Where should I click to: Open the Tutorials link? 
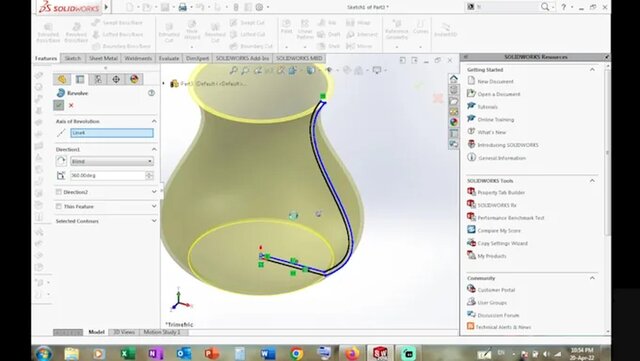(487, 107)
